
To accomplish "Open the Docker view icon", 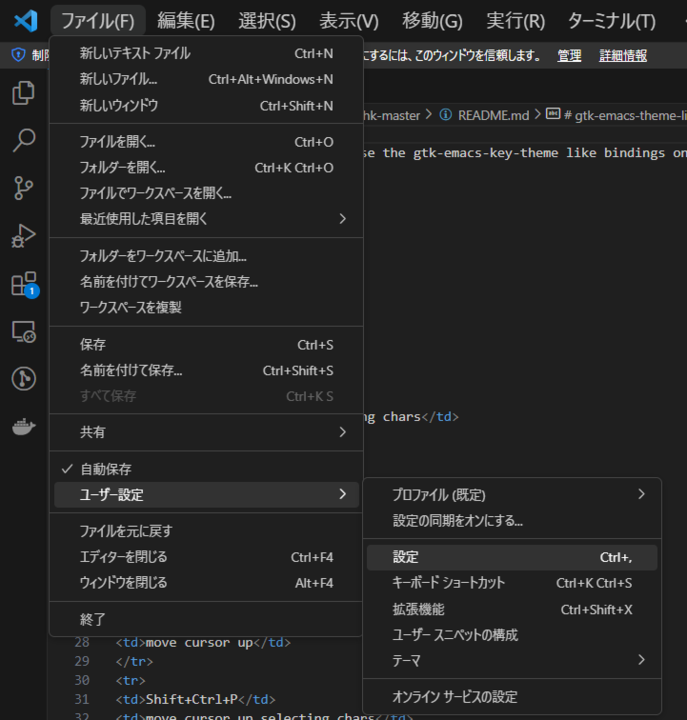I will [23, 427].
